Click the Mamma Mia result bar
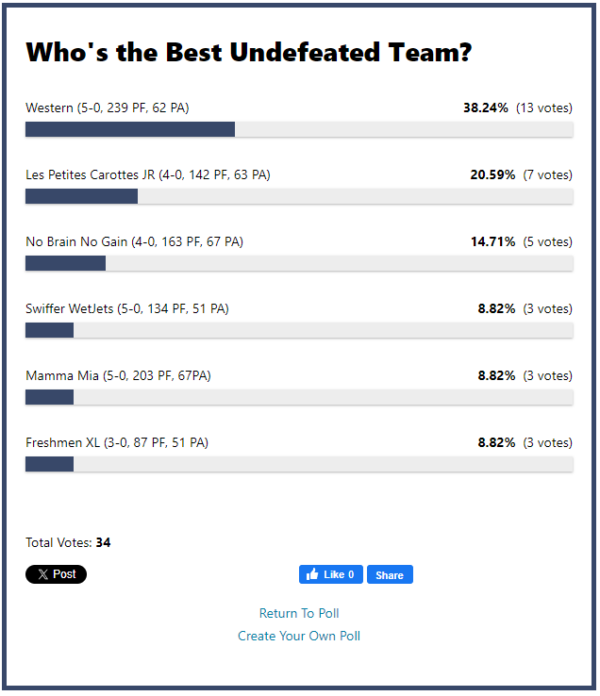This screenshot has height=696, width=600. pyautogui.click(x=299, y=398)
